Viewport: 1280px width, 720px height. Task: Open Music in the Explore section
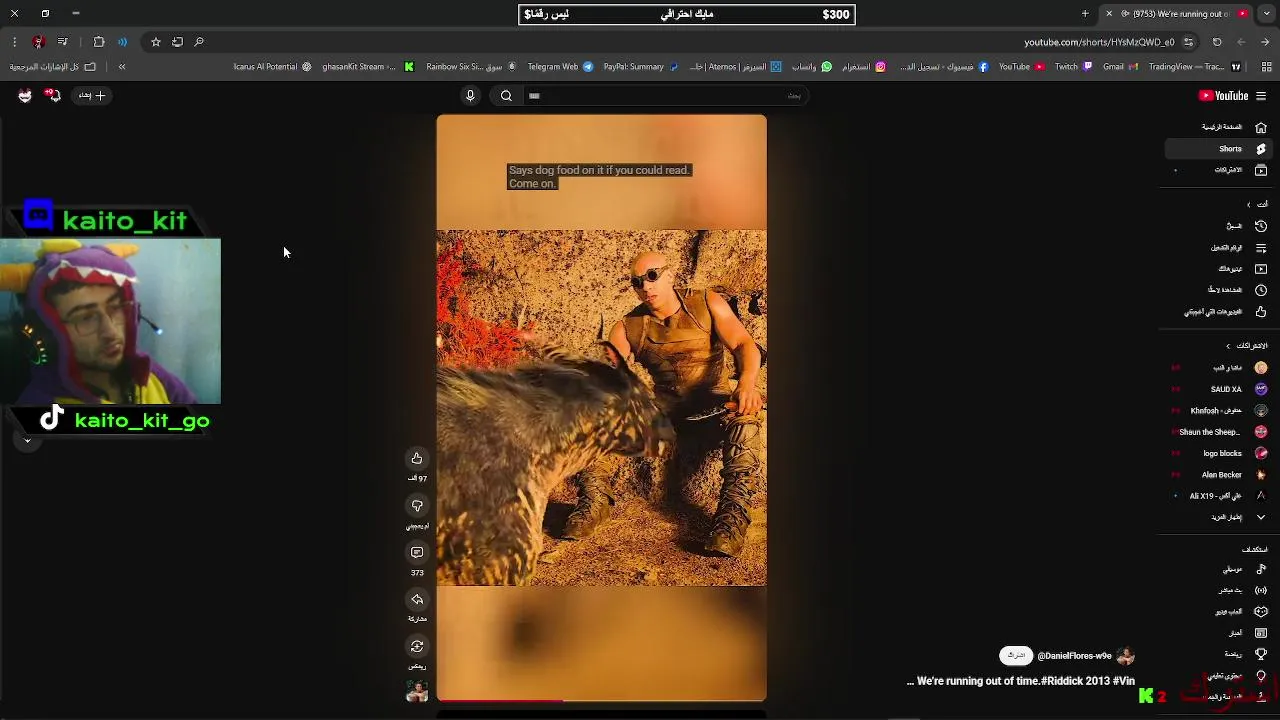(1221, 569)
